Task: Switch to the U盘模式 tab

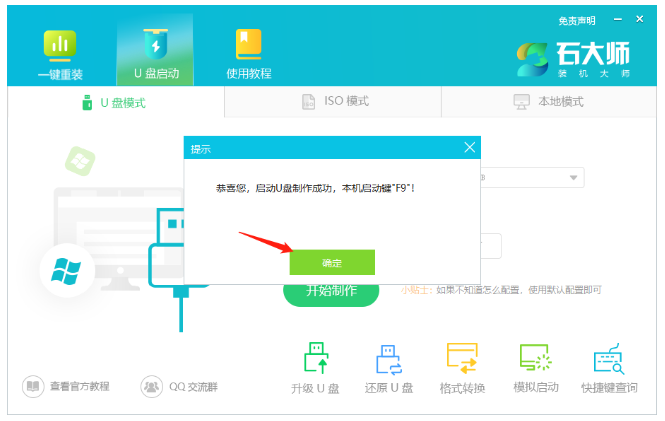Action: 115,102
